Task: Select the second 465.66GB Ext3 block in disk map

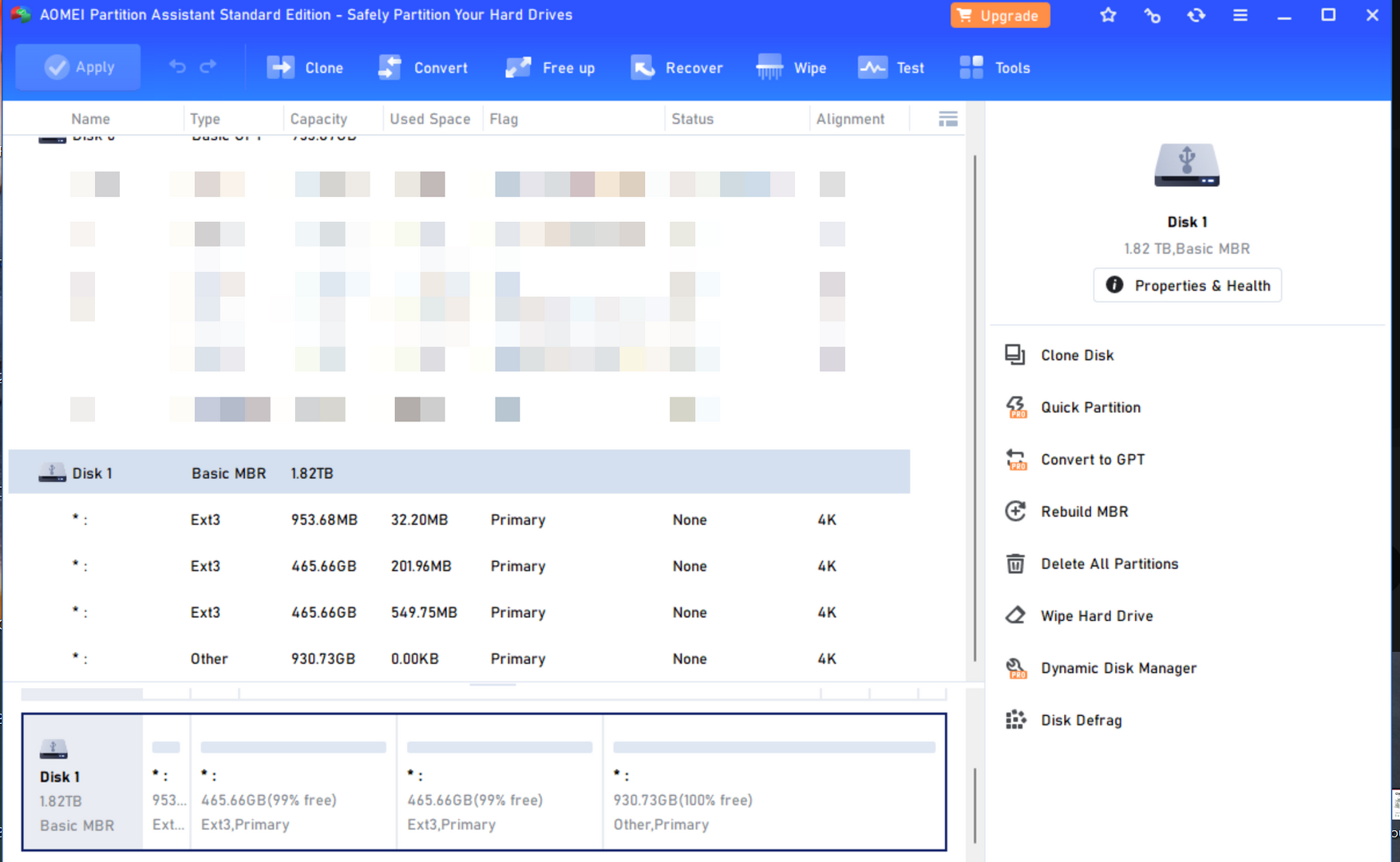Action: click(500, 781)
